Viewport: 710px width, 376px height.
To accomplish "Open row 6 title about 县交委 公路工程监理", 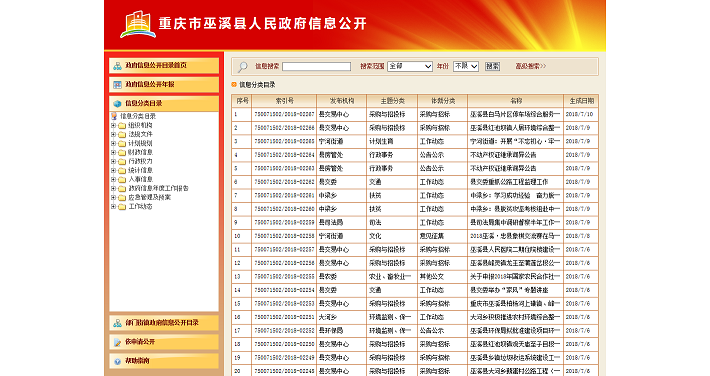I will point(509,182).
